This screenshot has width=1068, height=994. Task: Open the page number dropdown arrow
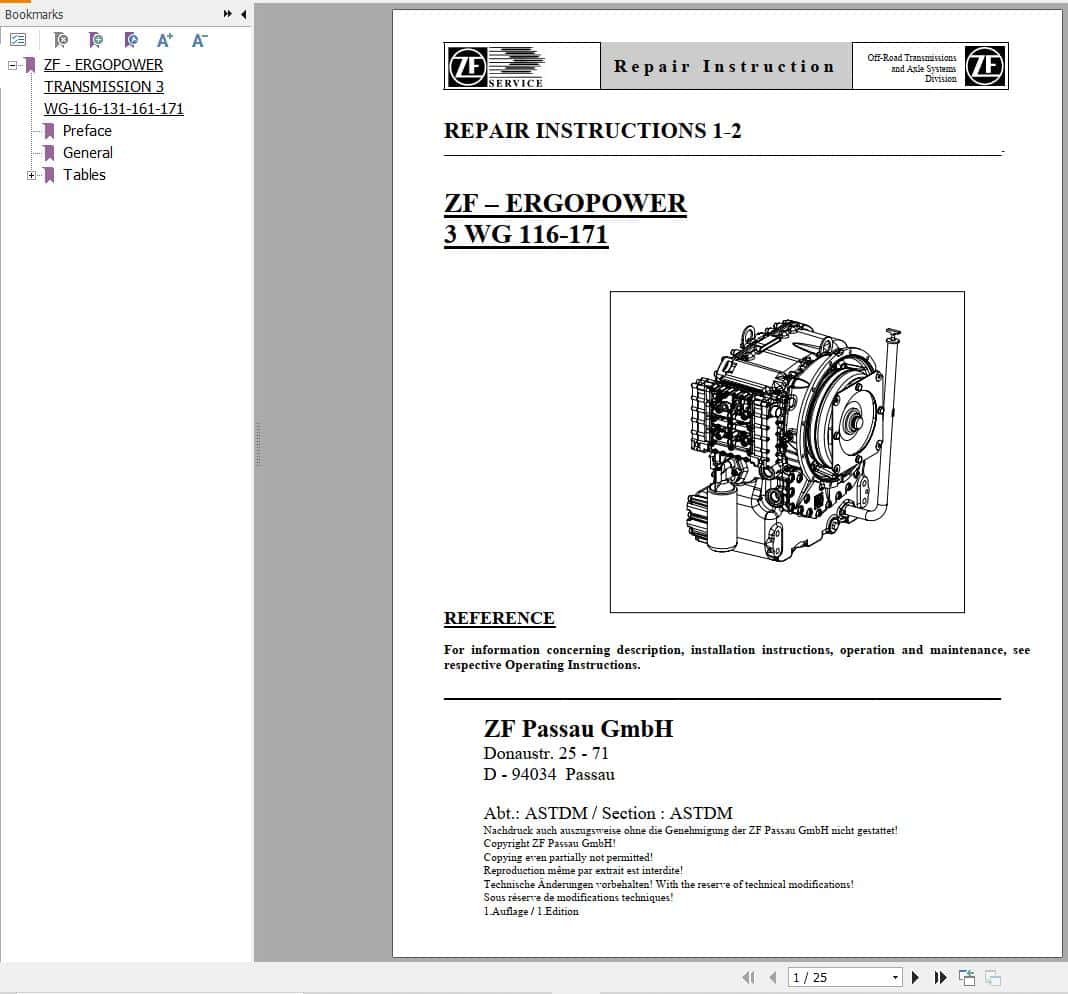895,978
